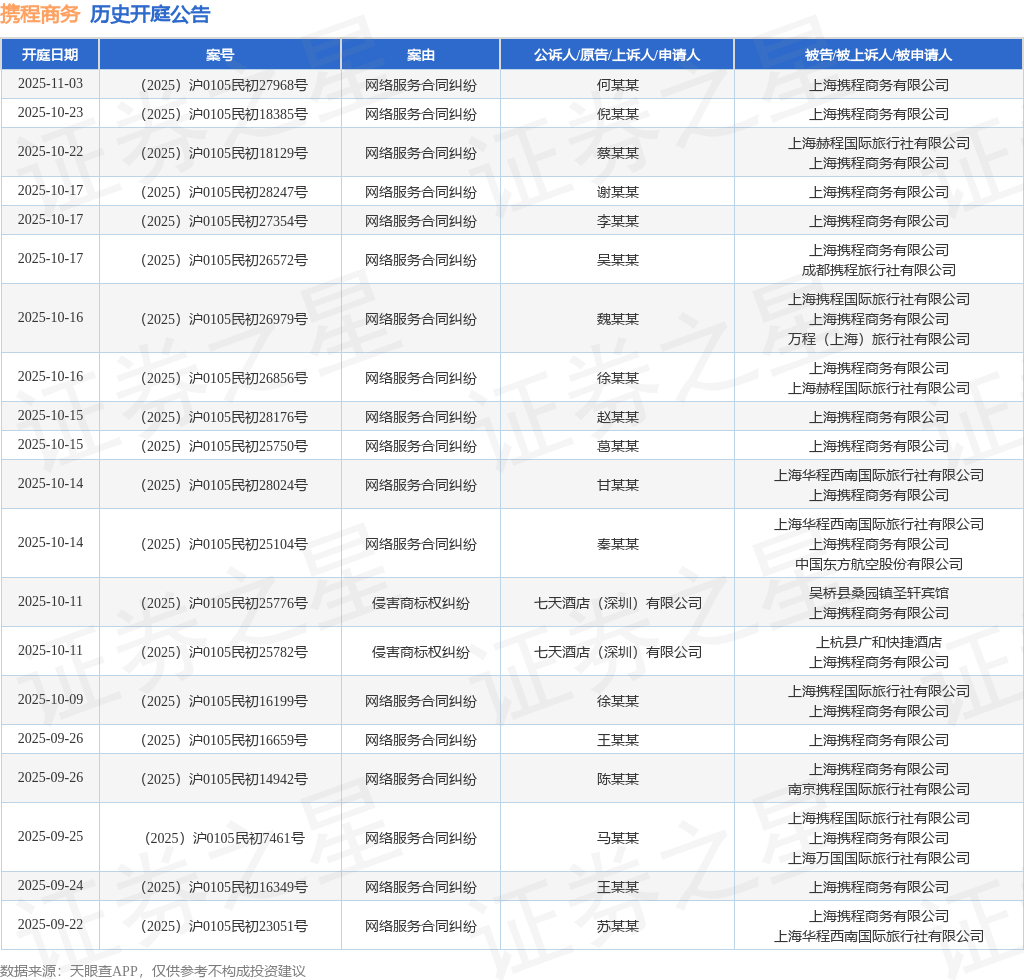Select case number 沪0105民初7461号
Screen dimensions: 1024x980
[x=224, y=838]
